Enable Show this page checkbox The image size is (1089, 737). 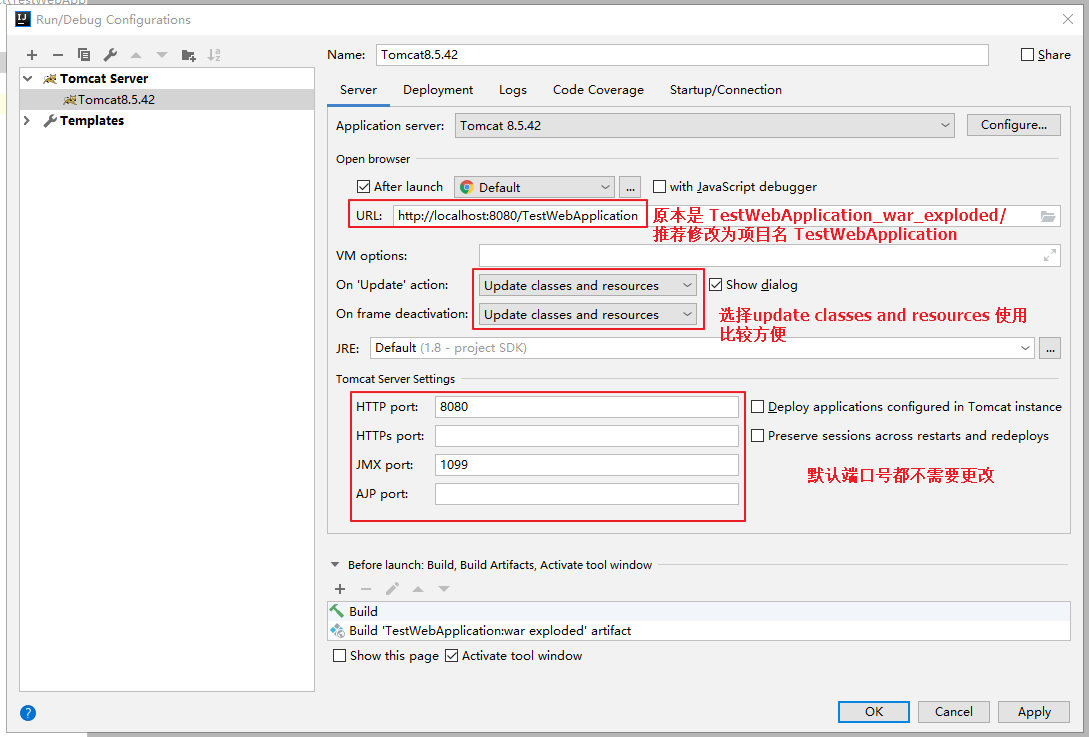[x=340, y=656]
